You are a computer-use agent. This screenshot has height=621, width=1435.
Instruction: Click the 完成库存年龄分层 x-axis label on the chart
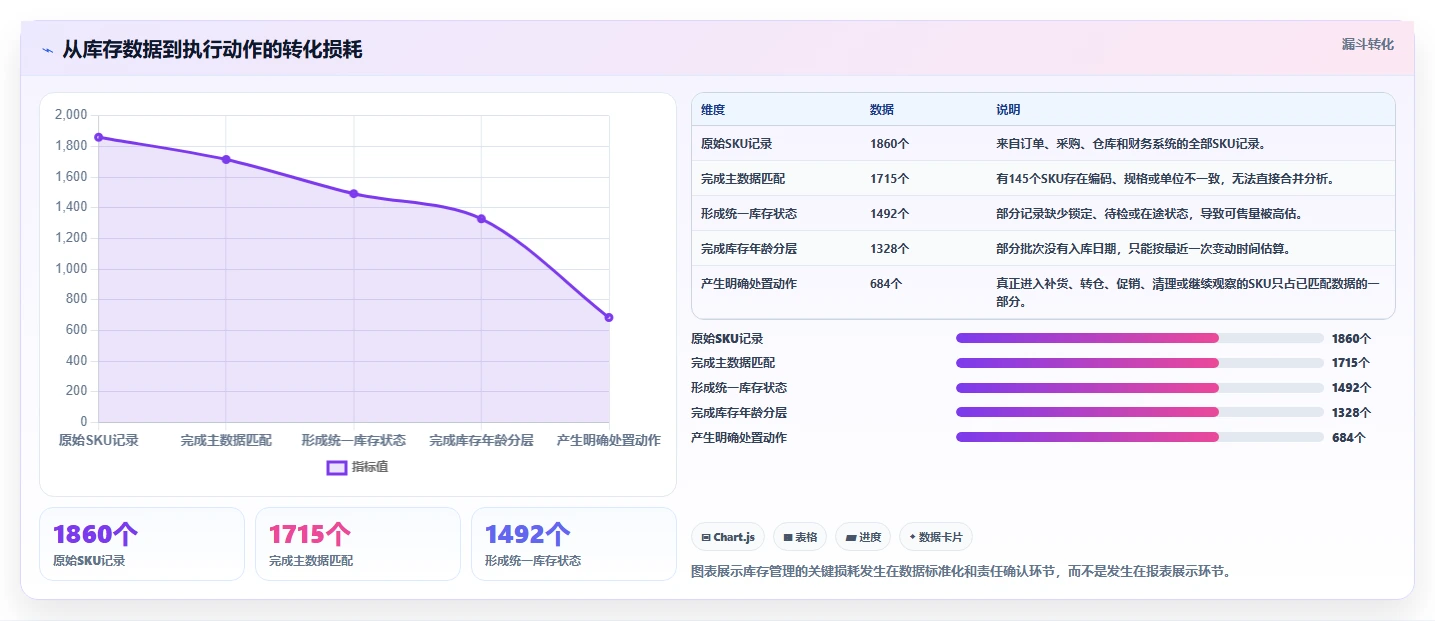click(x=481, y=440)
